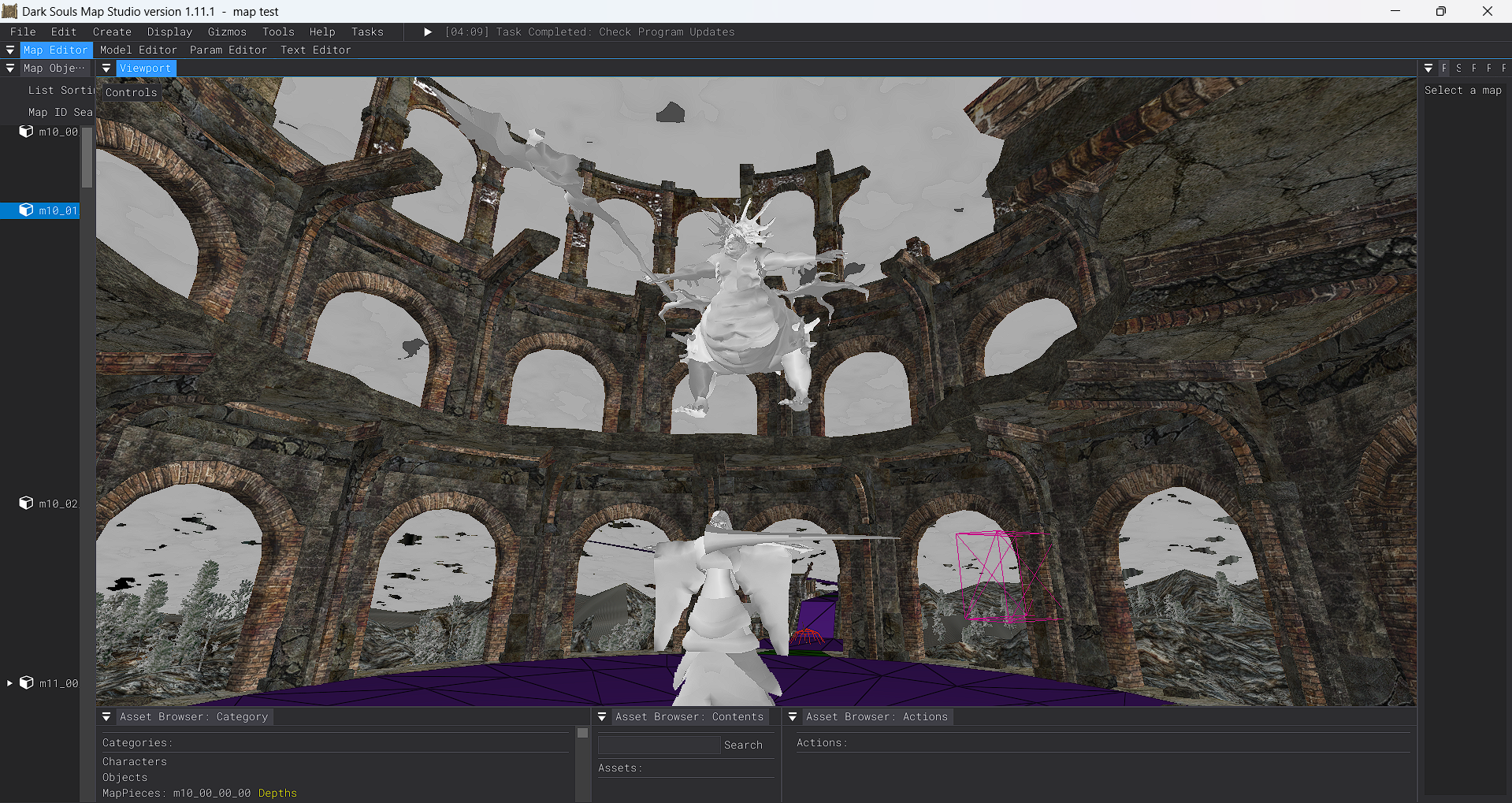Click the Task Completed status message

tap(590, 32)
